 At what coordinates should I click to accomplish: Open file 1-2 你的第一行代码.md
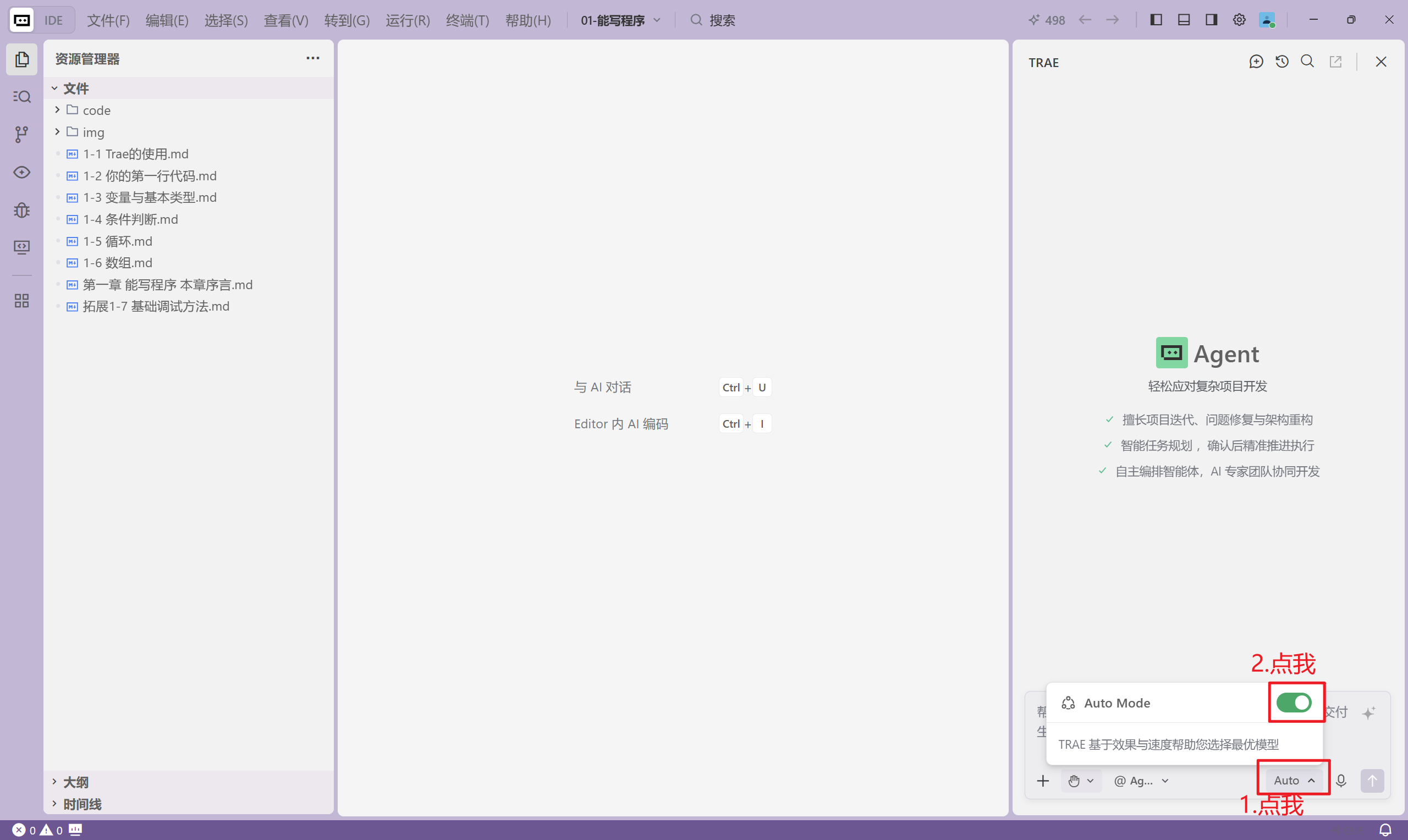[x=189, y=175]
